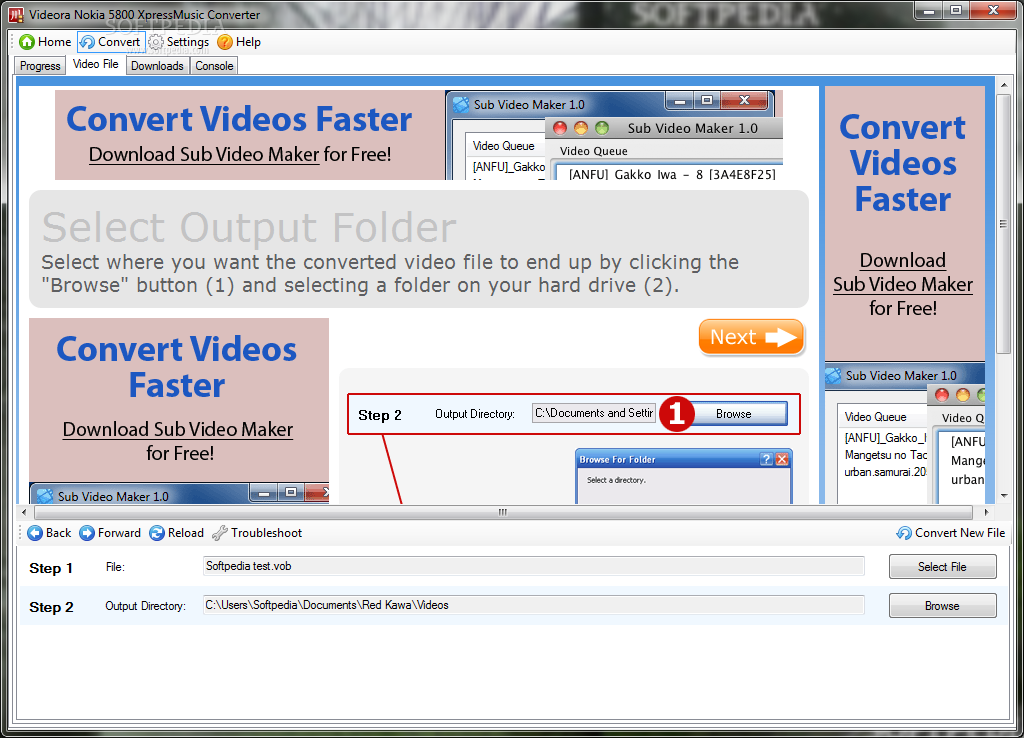The width and height of the screenshot is (1024, 738).
Task: Click the lower 'Step 2' label beside the Red Kawa\Videos path
Action: 51,607
